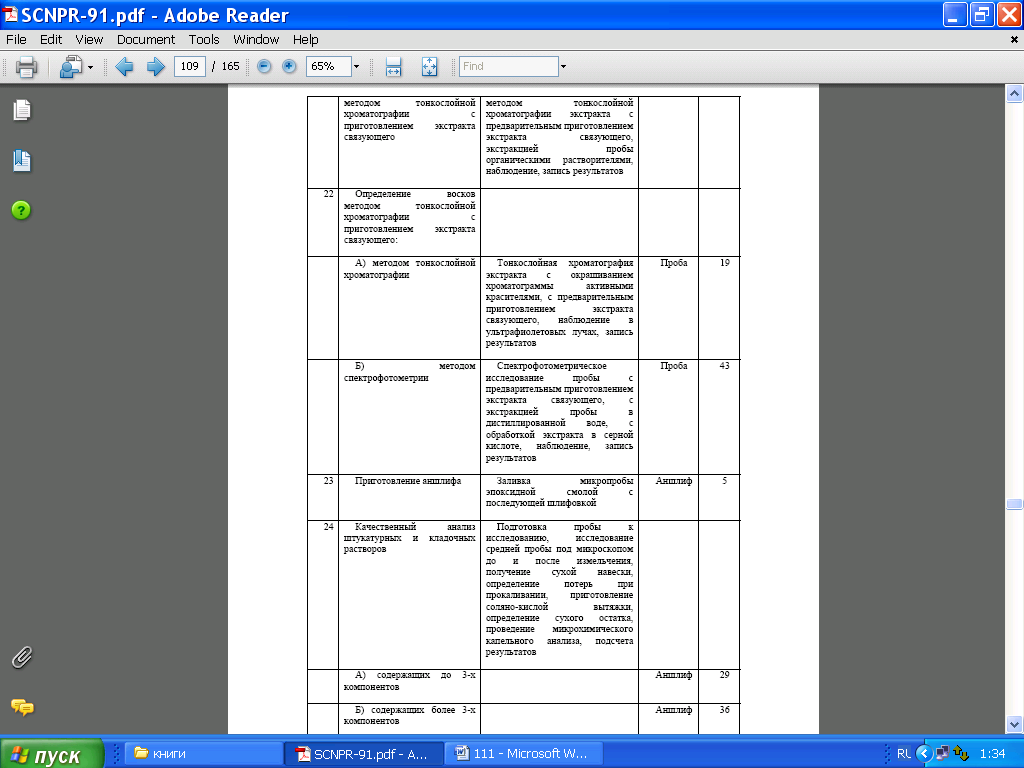Click 'Проба' in the row with value 43

pyautogui.click(x=674, y=366)
